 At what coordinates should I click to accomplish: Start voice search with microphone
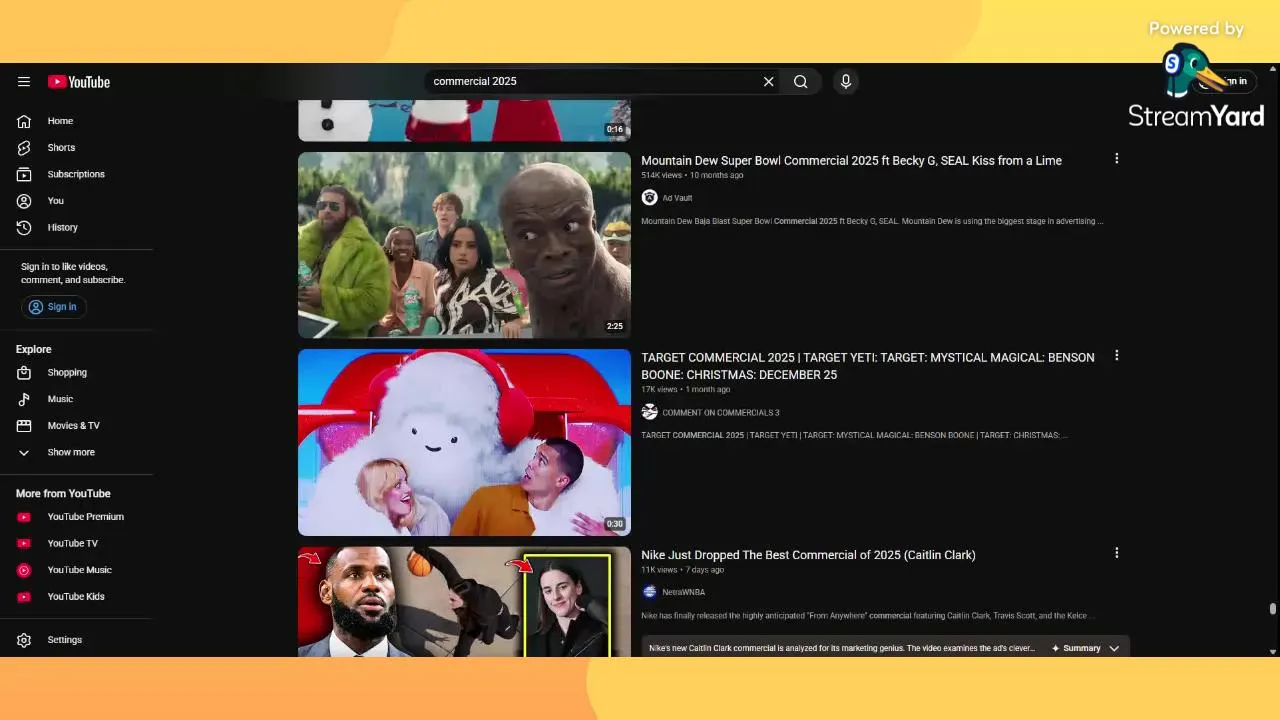click(x=846, y=82)
